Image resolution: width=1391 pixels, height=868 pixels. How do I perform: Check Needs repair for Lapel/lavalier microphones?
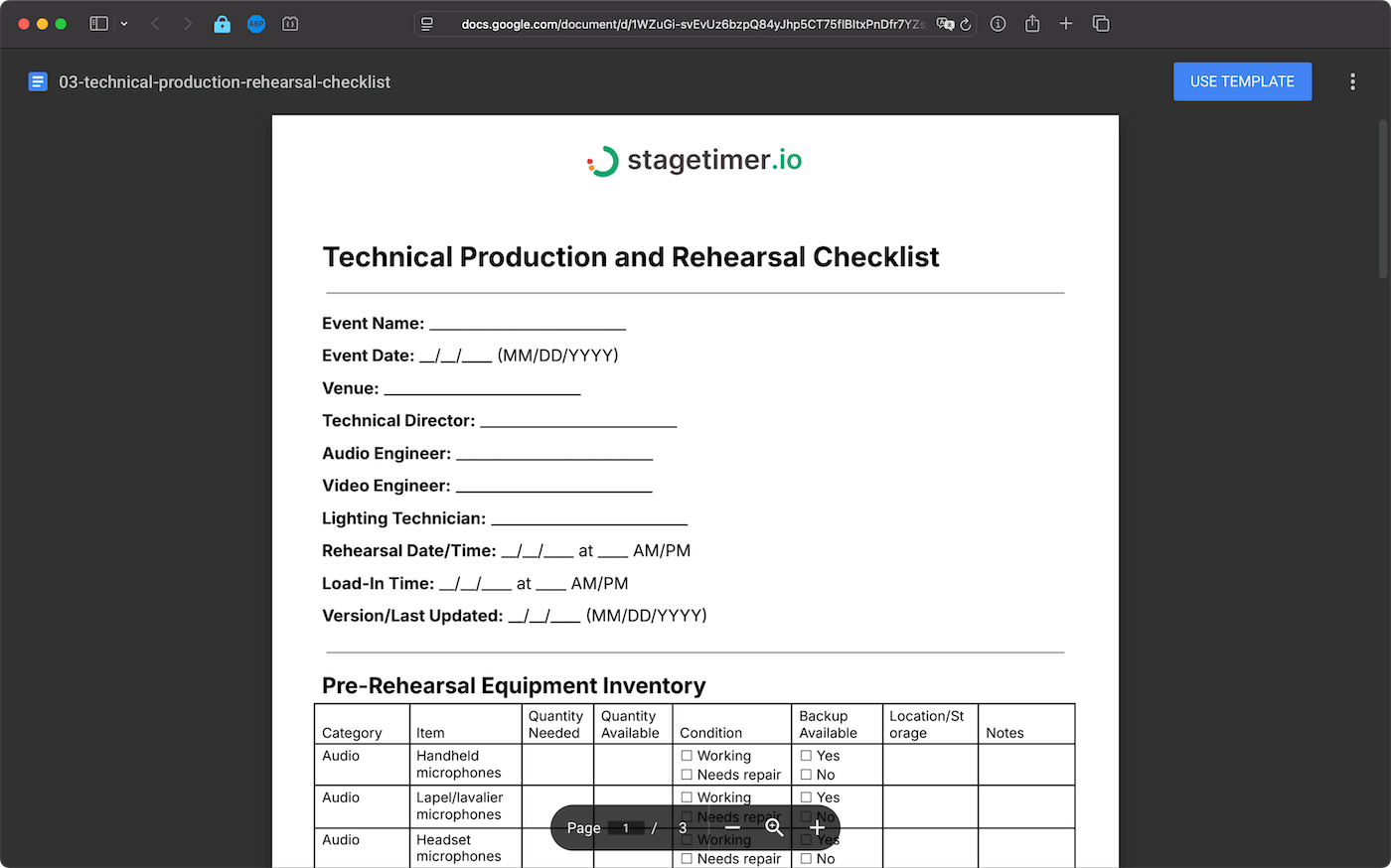688,816
